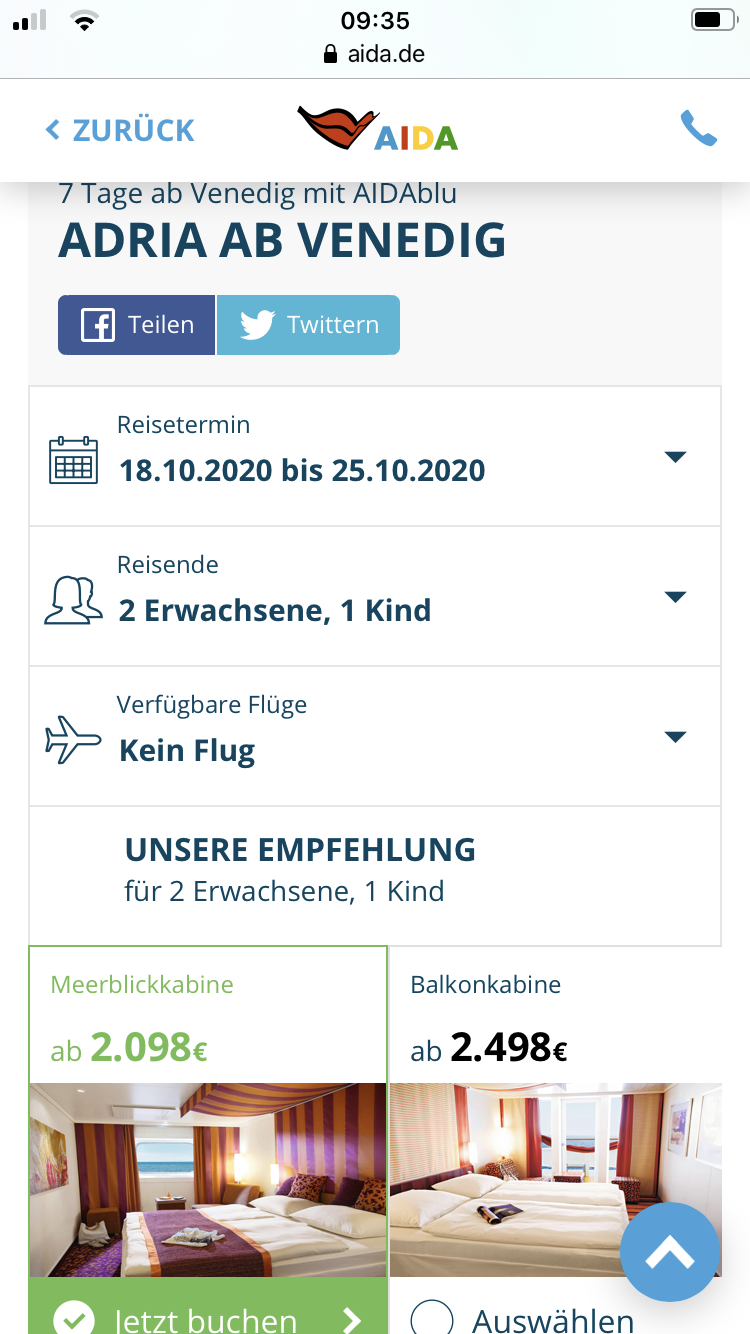
Task: Tap the phone call icon
Action: pyautogui.click(x=698, y=129)
